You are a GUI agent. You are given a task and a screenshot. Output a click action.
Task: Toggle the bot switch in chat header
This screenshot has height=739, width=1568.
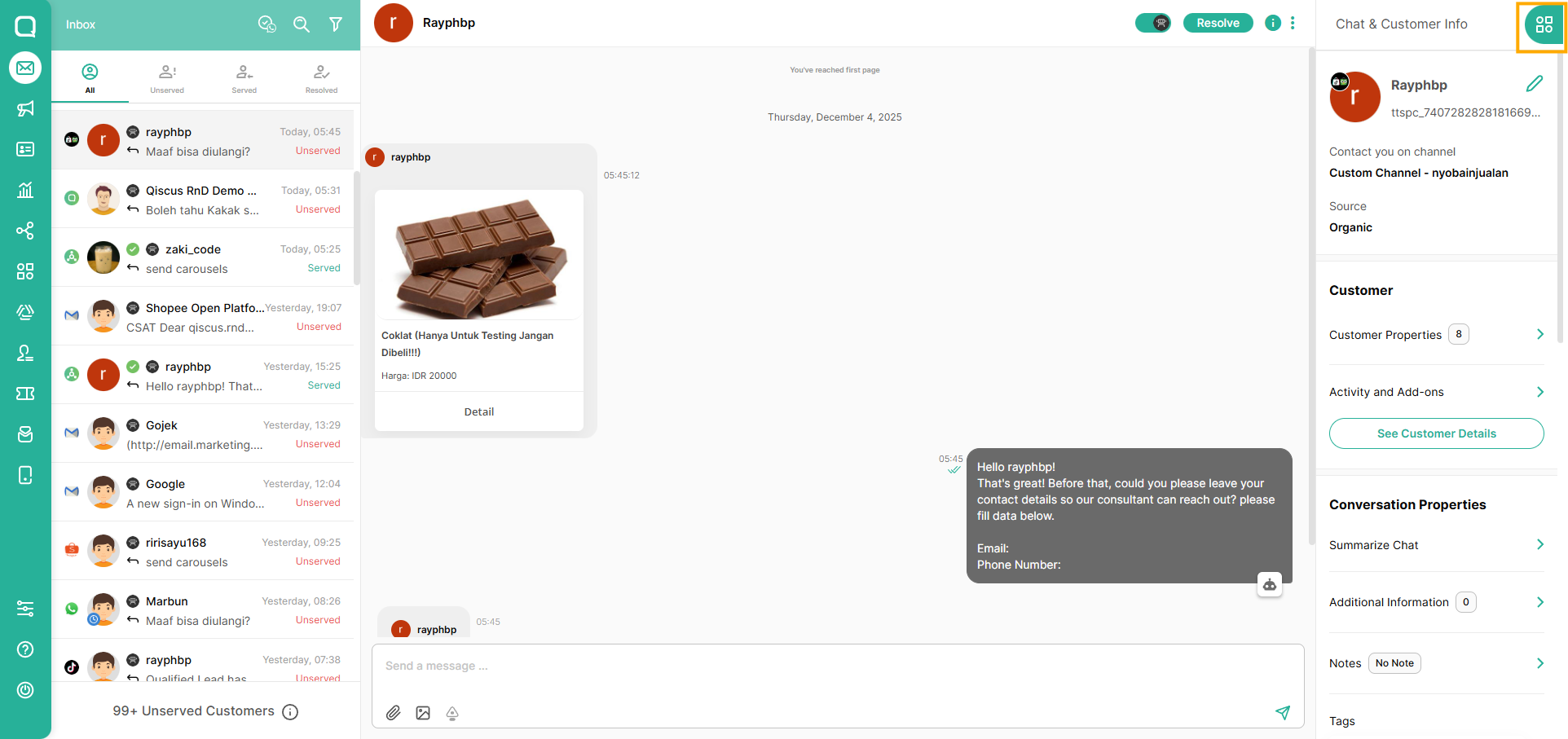pos(1153,23)
